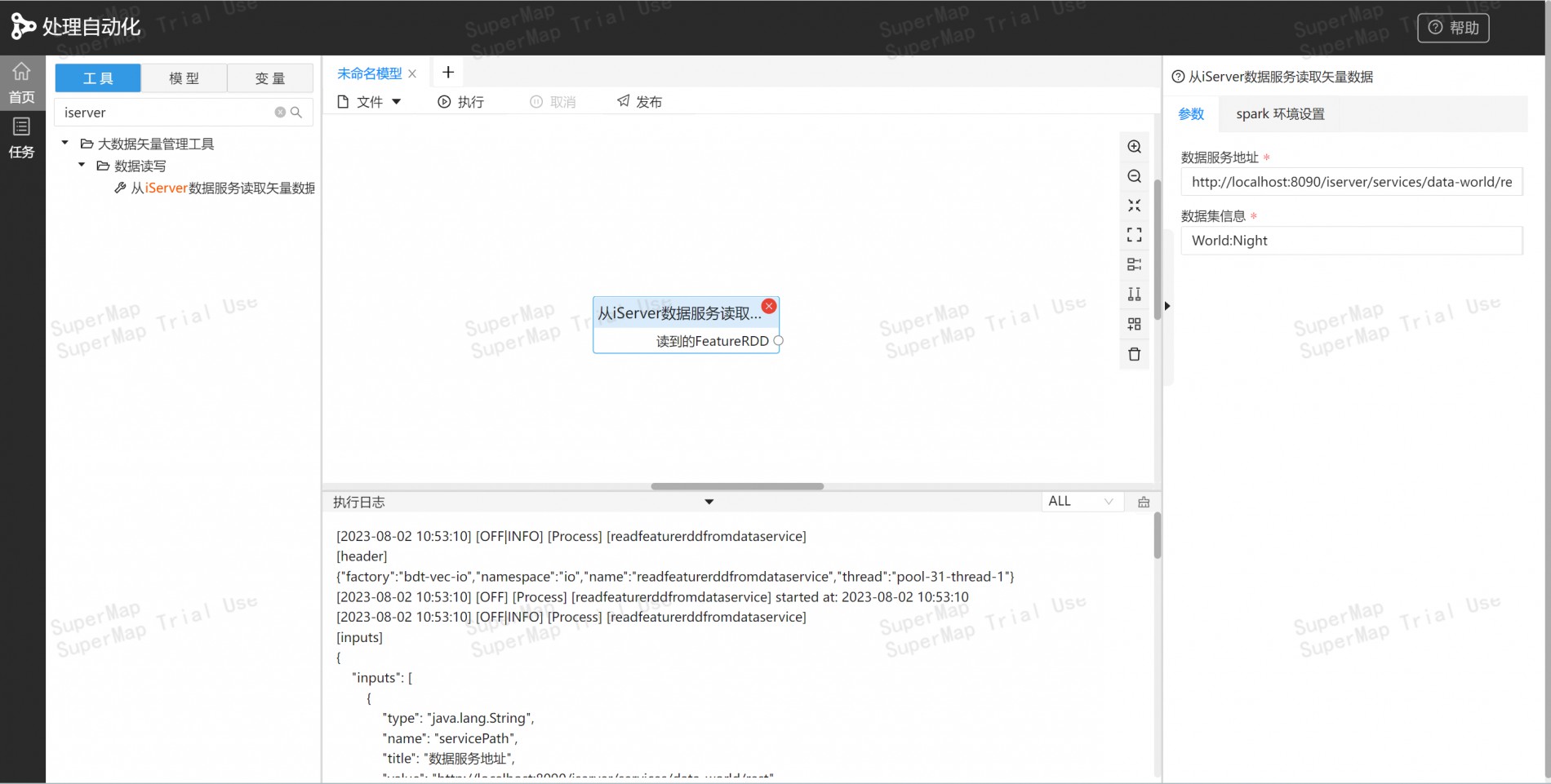Viewport: 1551px width, 784px height.
Task: Click log line "name": "servicePath"
Action: (450, 738)
